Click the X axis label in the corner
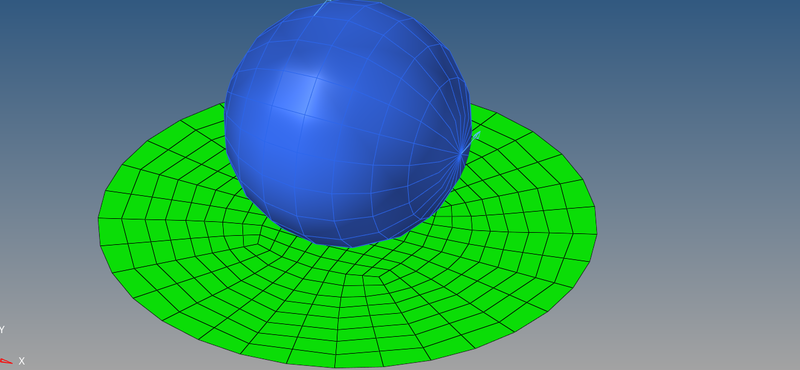The image size is (800, 370). [21, 361]
